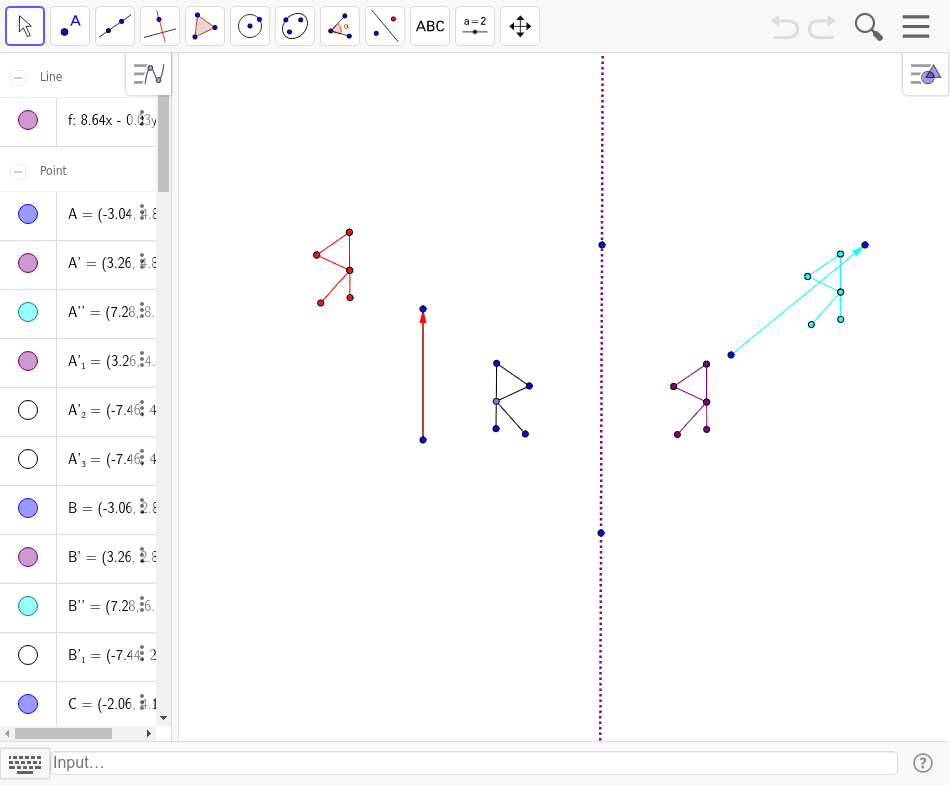Screen dimensions: 950x786
Task: Show hidden point A'₂
Action: pos(28,410)
